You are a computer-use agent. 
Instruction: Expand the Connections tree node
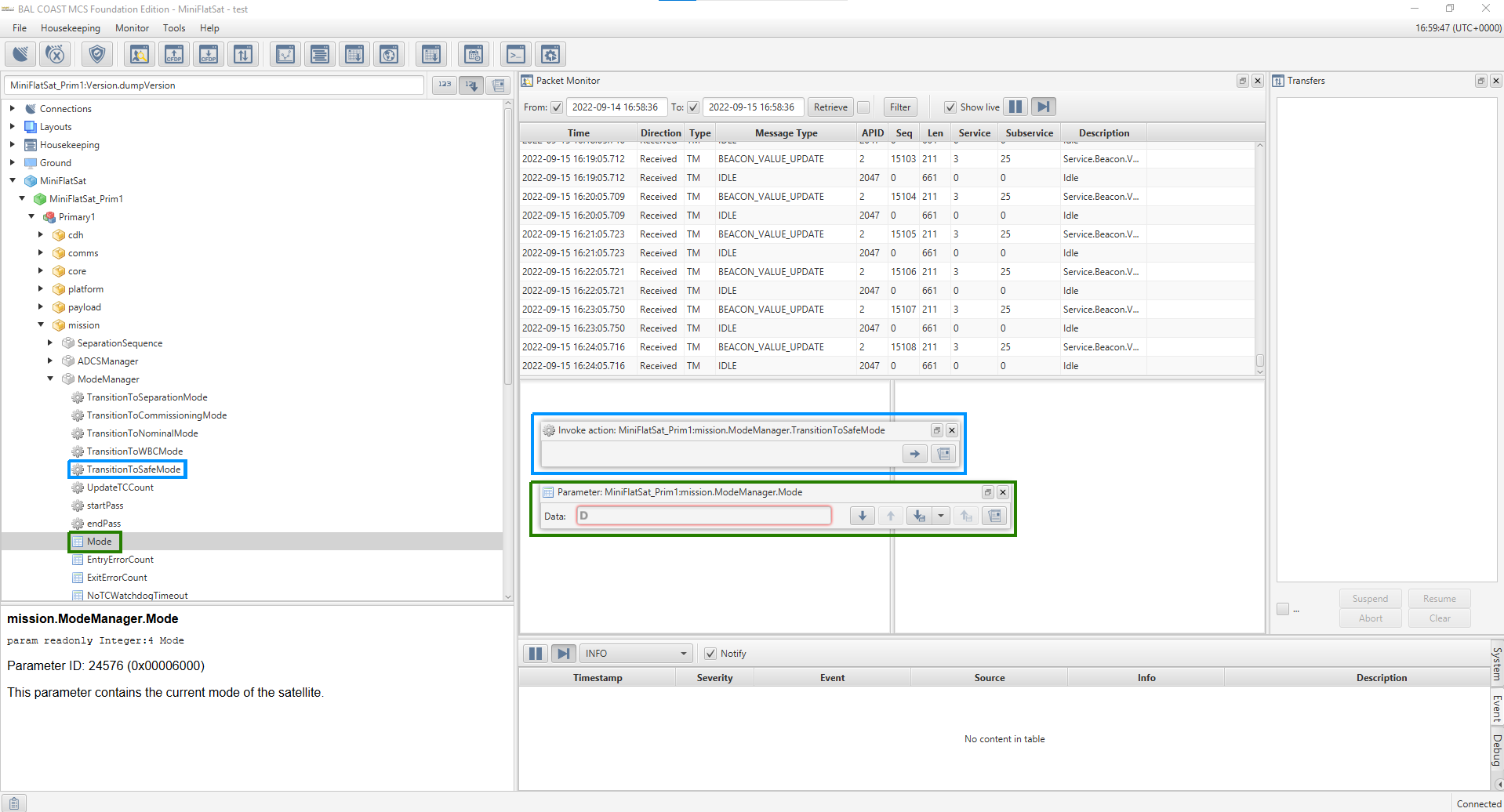(x=13, y=109)
